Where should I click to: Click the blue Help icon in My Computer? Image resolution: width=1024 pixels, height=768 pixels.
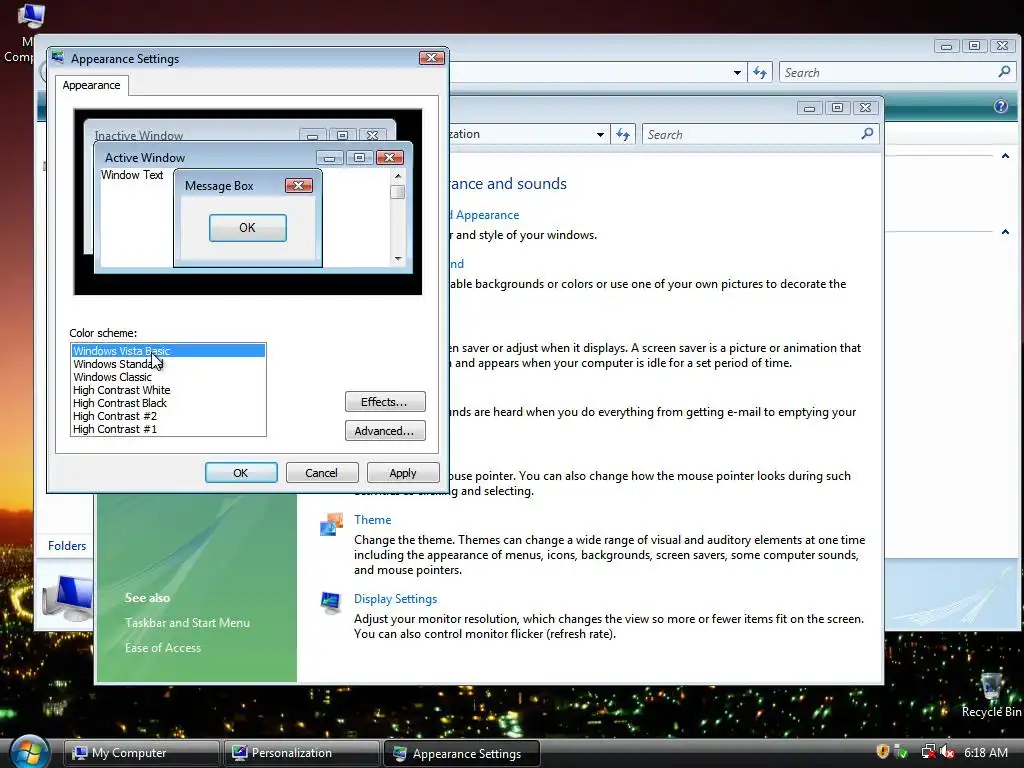(1000, 106)
